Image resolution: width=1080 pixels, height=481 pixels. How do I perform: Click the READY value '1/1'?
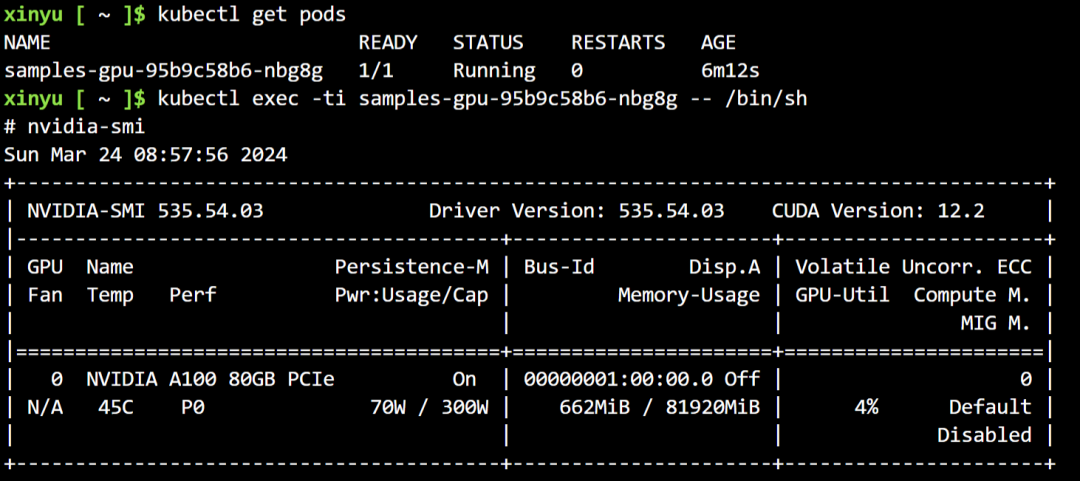[x=375, y=71]
